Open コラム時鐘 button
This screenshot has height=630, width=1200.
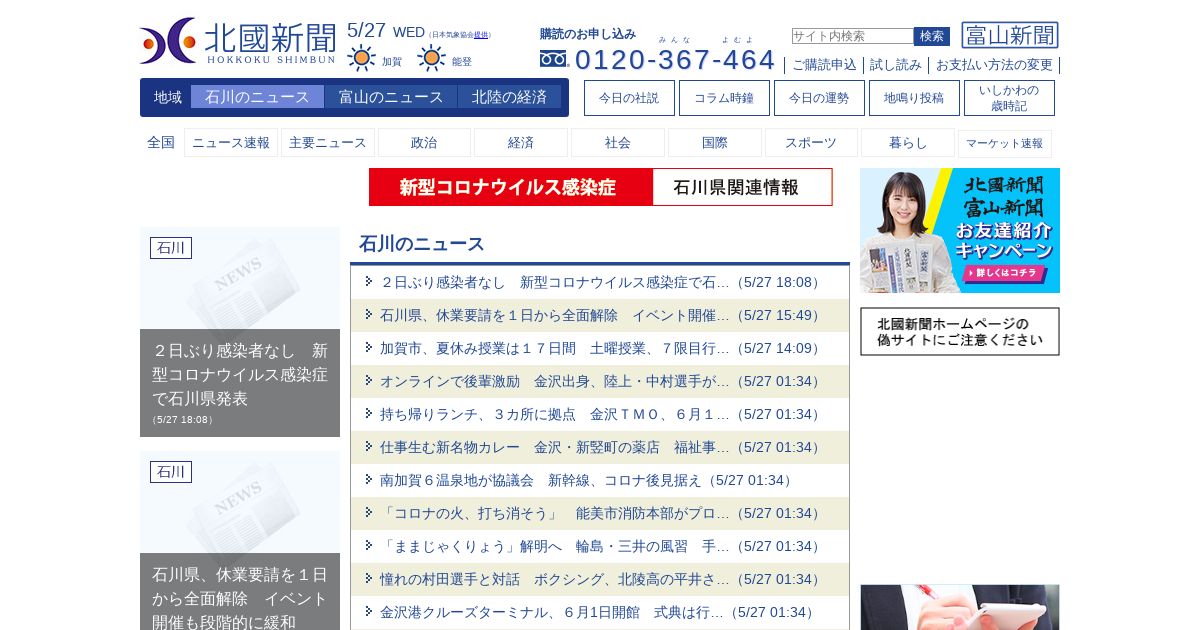(x=724, y=98)
